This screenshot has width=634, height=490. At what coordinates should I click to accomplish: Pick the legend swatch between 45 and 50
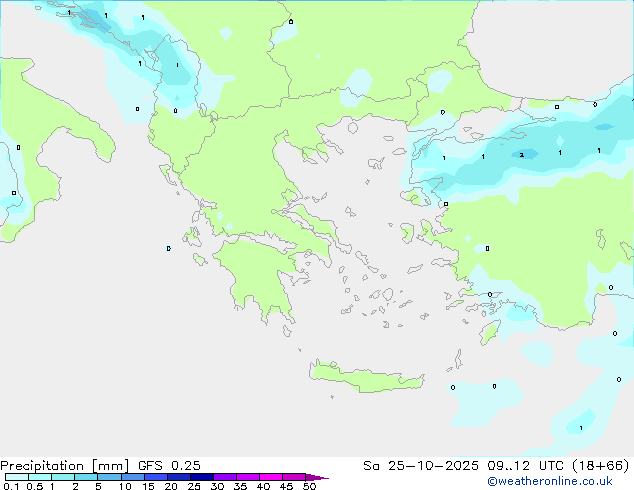294,477
